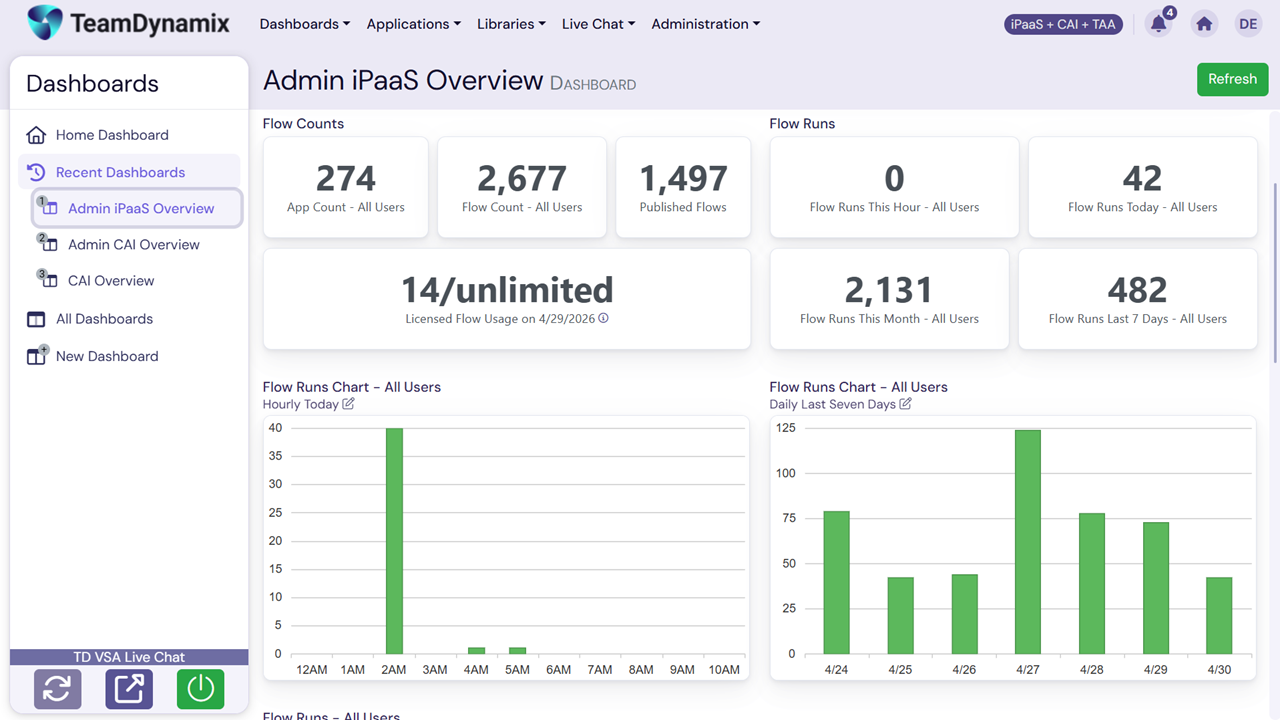Click the 42 Flow Runs Today card
Screen dimensions: 1280x720
point(1143,187)
